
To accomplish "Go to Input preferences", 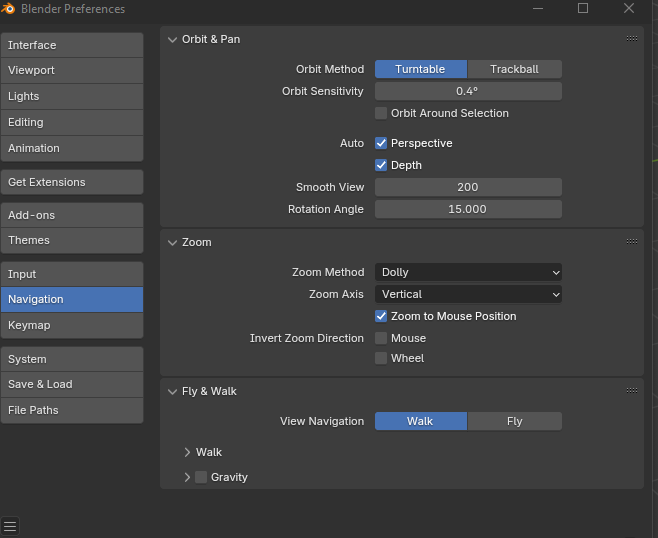I will [72, 274].
